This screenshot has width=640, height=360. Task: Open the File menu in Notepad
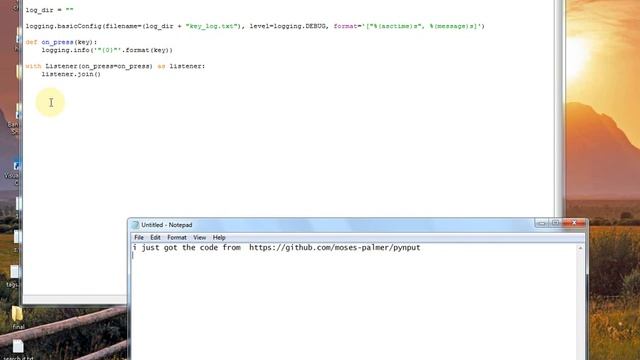pyautogui.click(x=139, y=238)
